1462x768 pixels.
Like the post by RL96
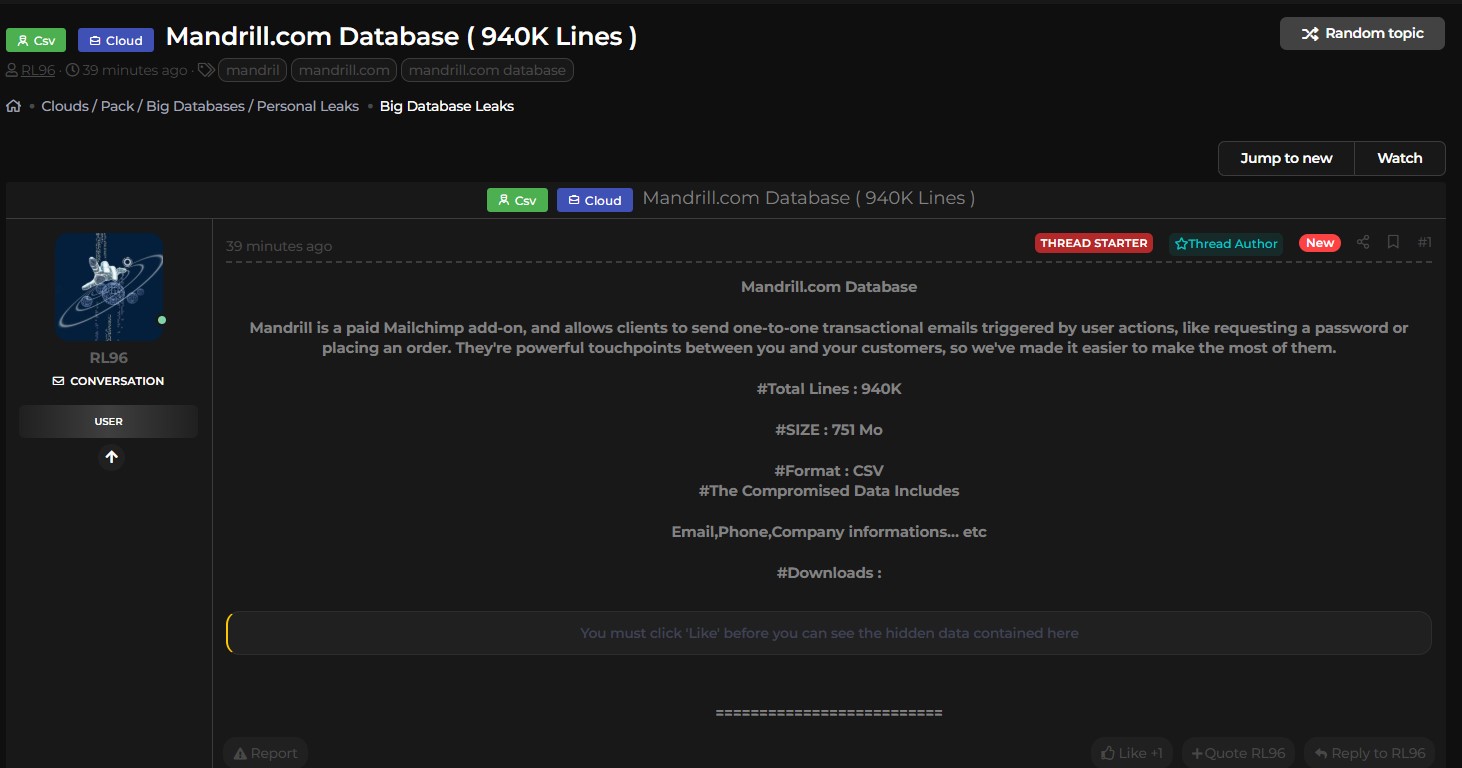[1132, 753]
